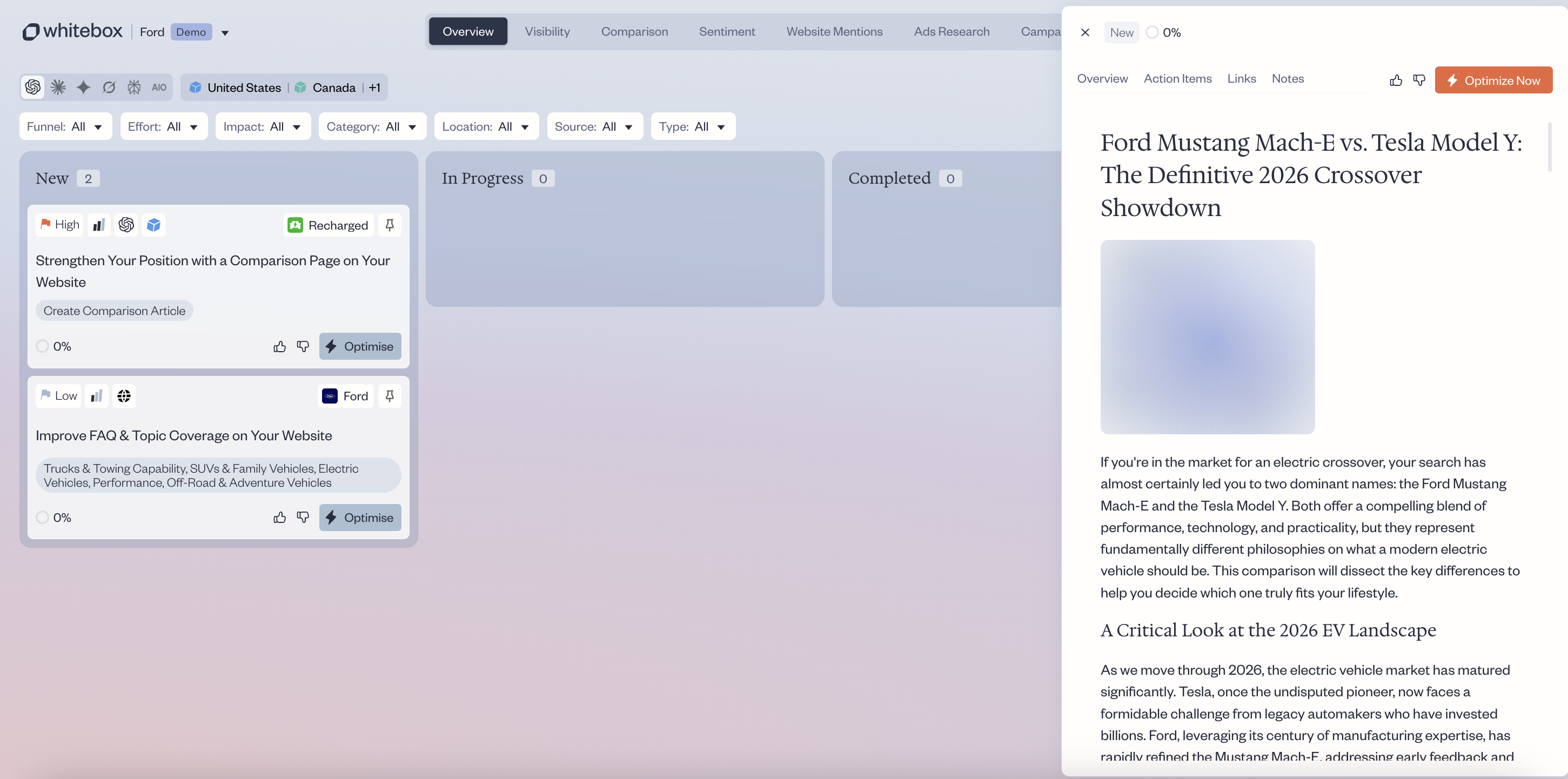Click the effort bars icon on FAQ card
The image size is (1568, 779).
97,395
